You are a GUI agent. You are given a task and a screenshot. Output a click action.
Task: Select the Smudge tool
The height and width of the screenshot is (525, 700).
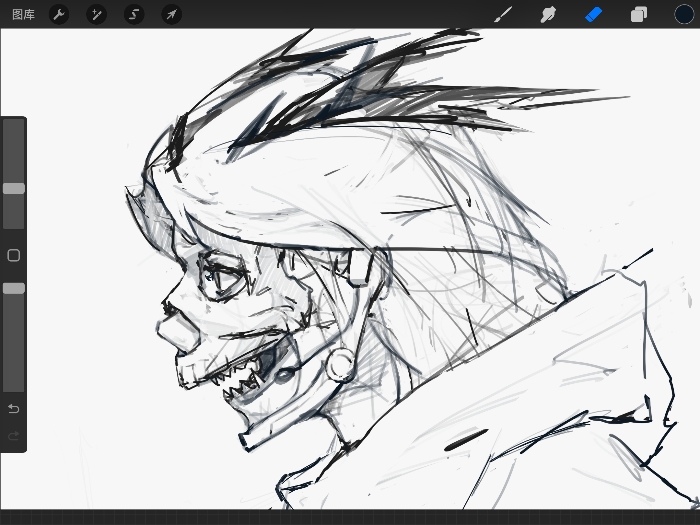pos(548,14)
